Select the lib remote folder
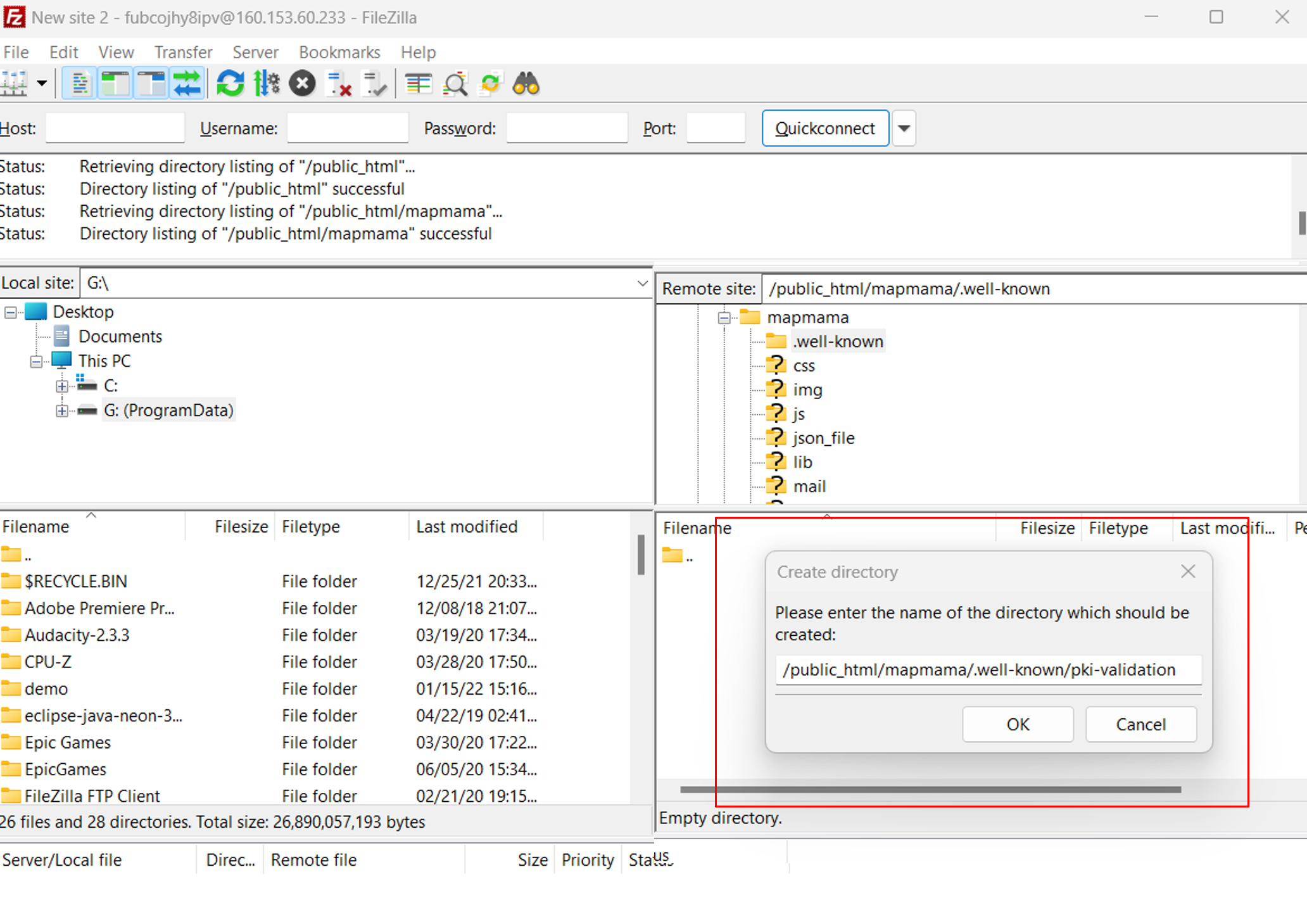The image size is (1307, 924). (x=802, y=462)
